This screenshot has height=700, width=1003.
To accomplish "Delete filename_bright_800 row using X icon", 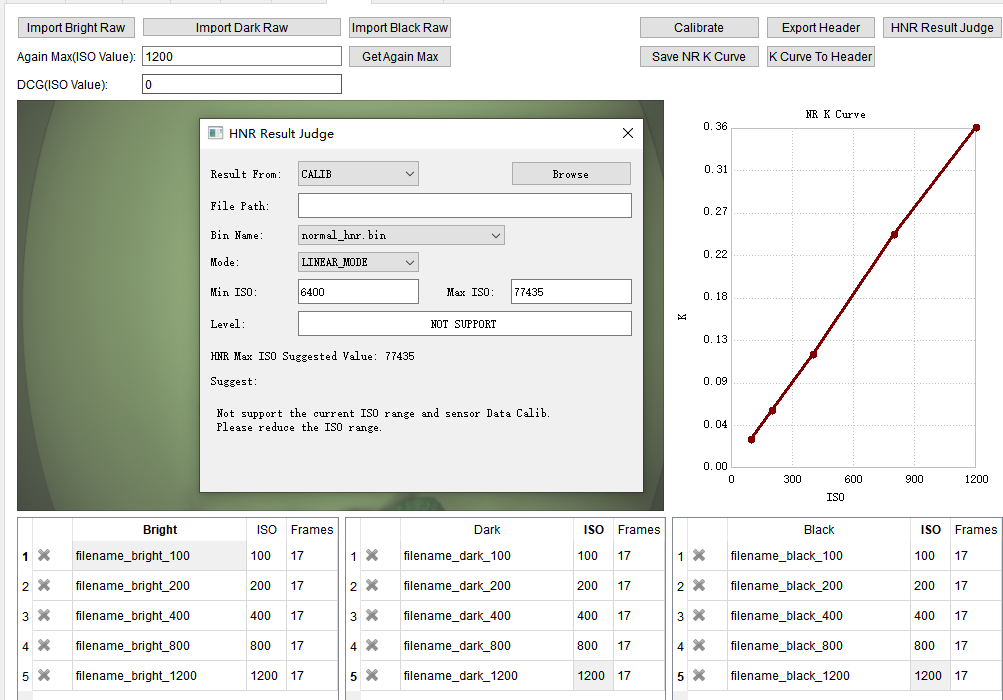I will pyautogui.click(x=44, y=646).
